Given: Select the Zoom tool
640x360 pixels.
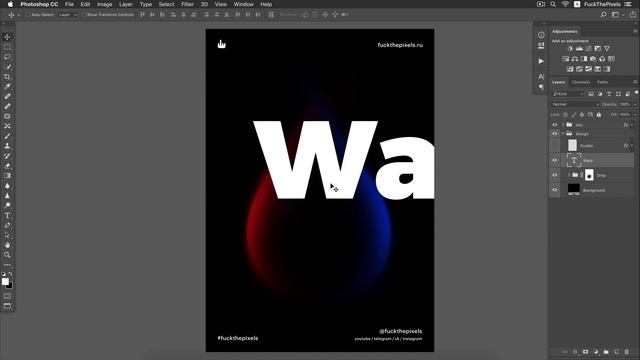Looking at the screenshot, I should point(7,255).
